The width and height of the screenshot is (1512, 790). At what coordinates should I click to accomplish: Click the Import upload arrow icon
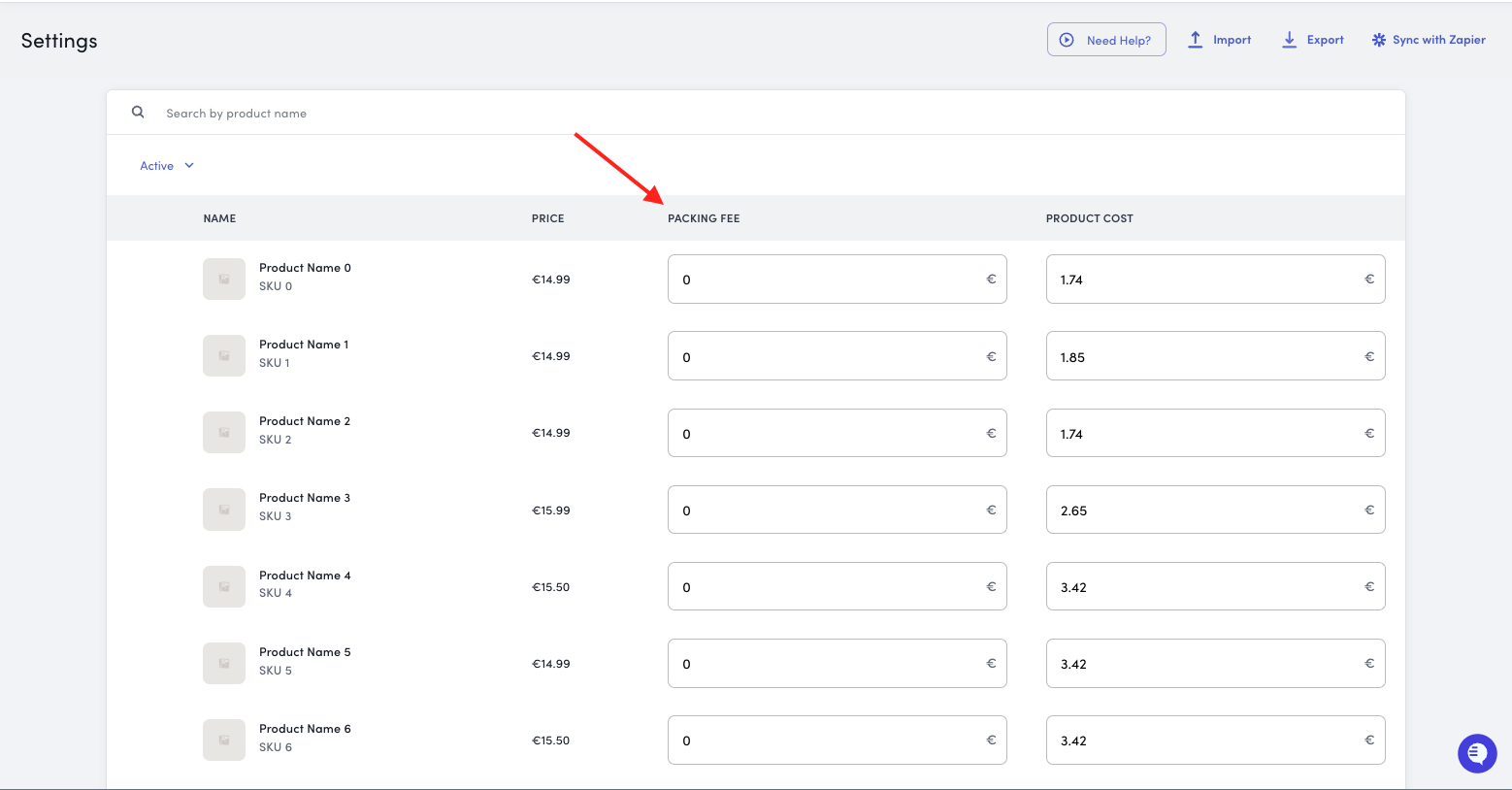pyautogui.click(x=1196, y=40)
